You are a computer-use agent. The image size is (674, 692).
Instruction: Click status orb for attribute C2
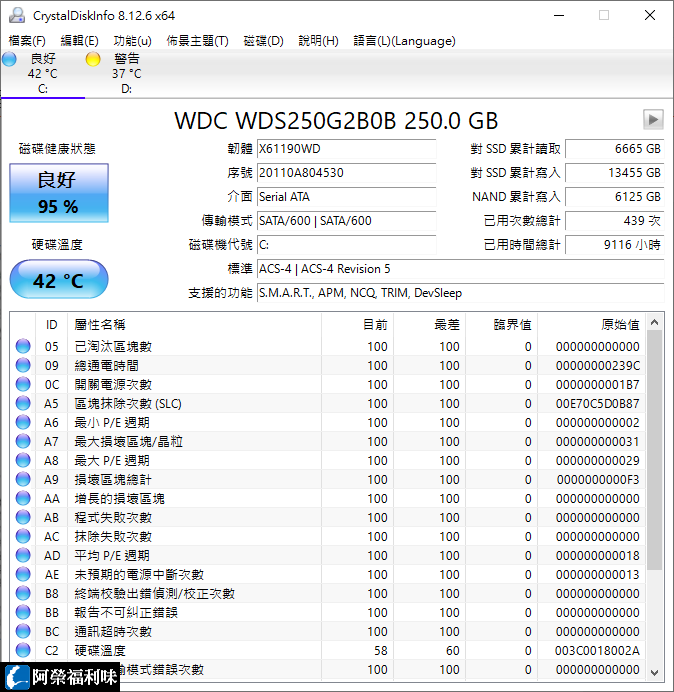click(x=23, y=650)
